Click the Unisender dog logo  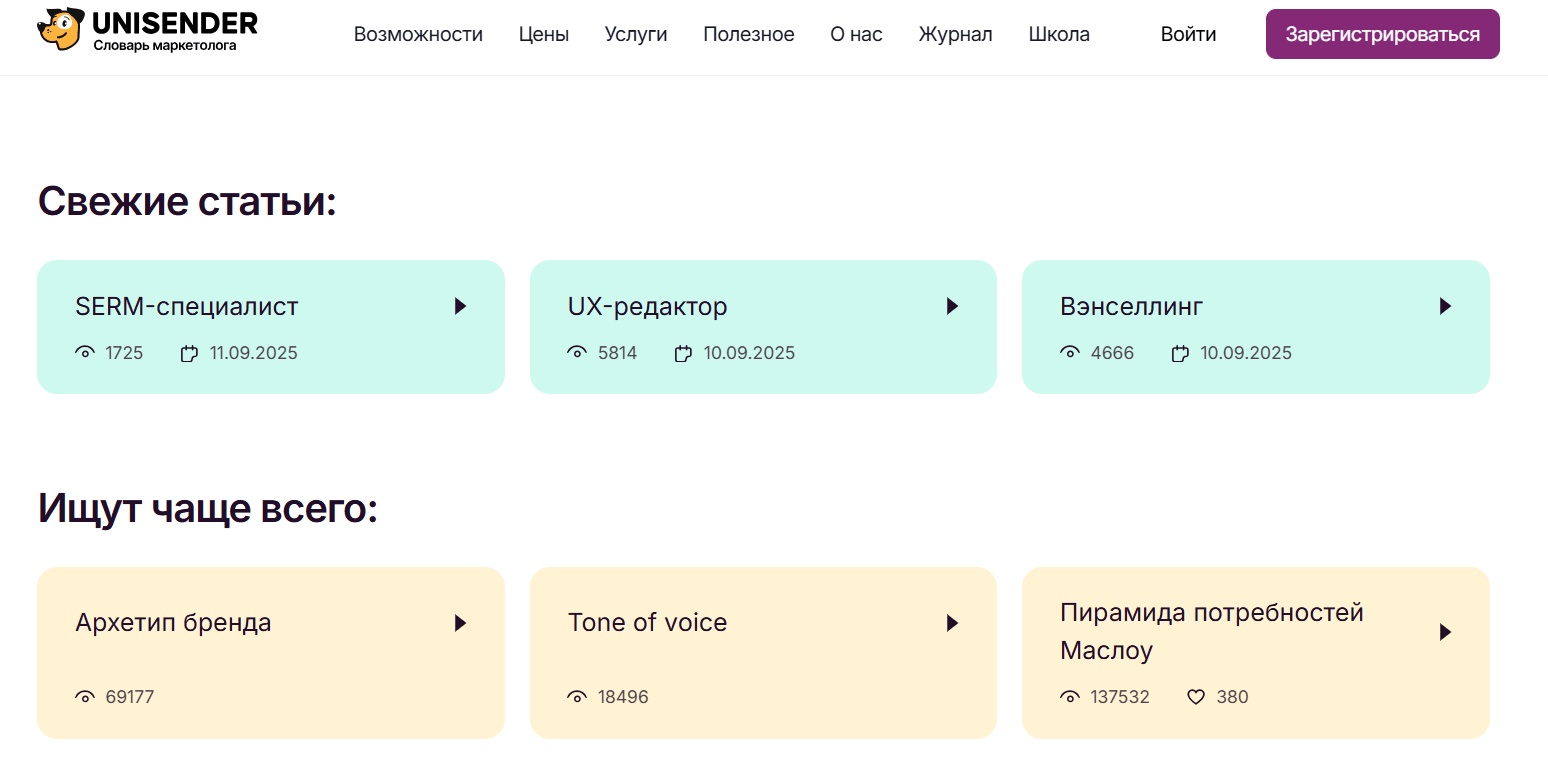point(61,30)
